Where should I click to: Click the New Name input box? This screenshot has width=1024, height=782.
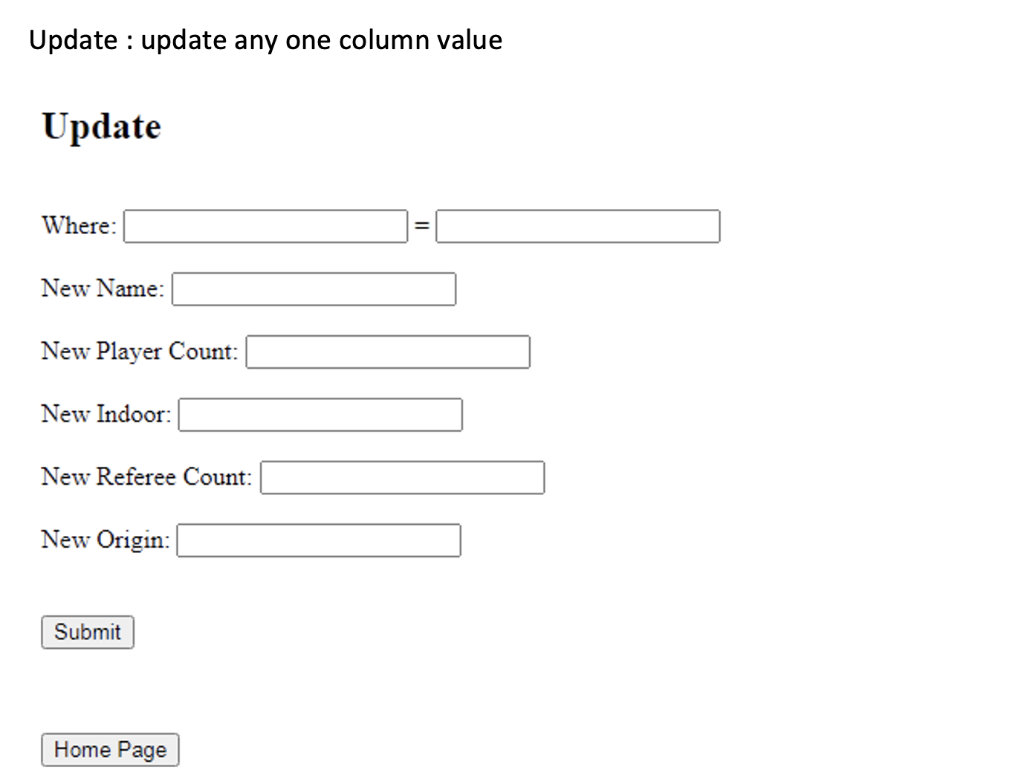[x=313, y=289]
